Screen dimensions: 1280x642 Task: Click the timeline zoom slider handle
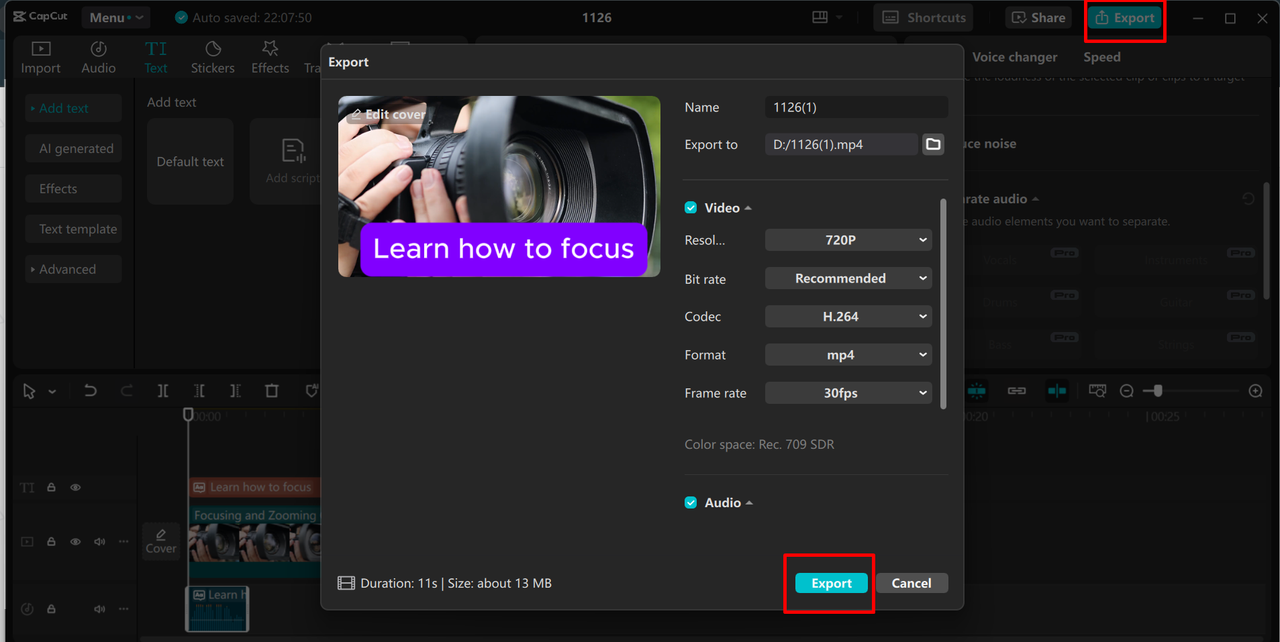(1157, 391)
